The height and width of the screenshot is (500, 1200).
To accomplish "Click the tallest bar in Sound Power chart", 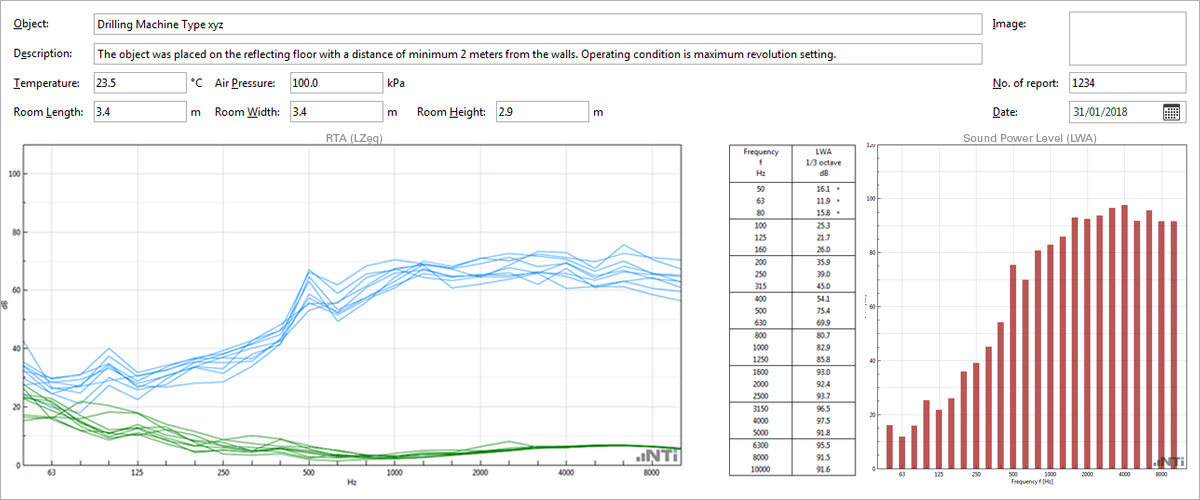I will tap(1124, 338).
